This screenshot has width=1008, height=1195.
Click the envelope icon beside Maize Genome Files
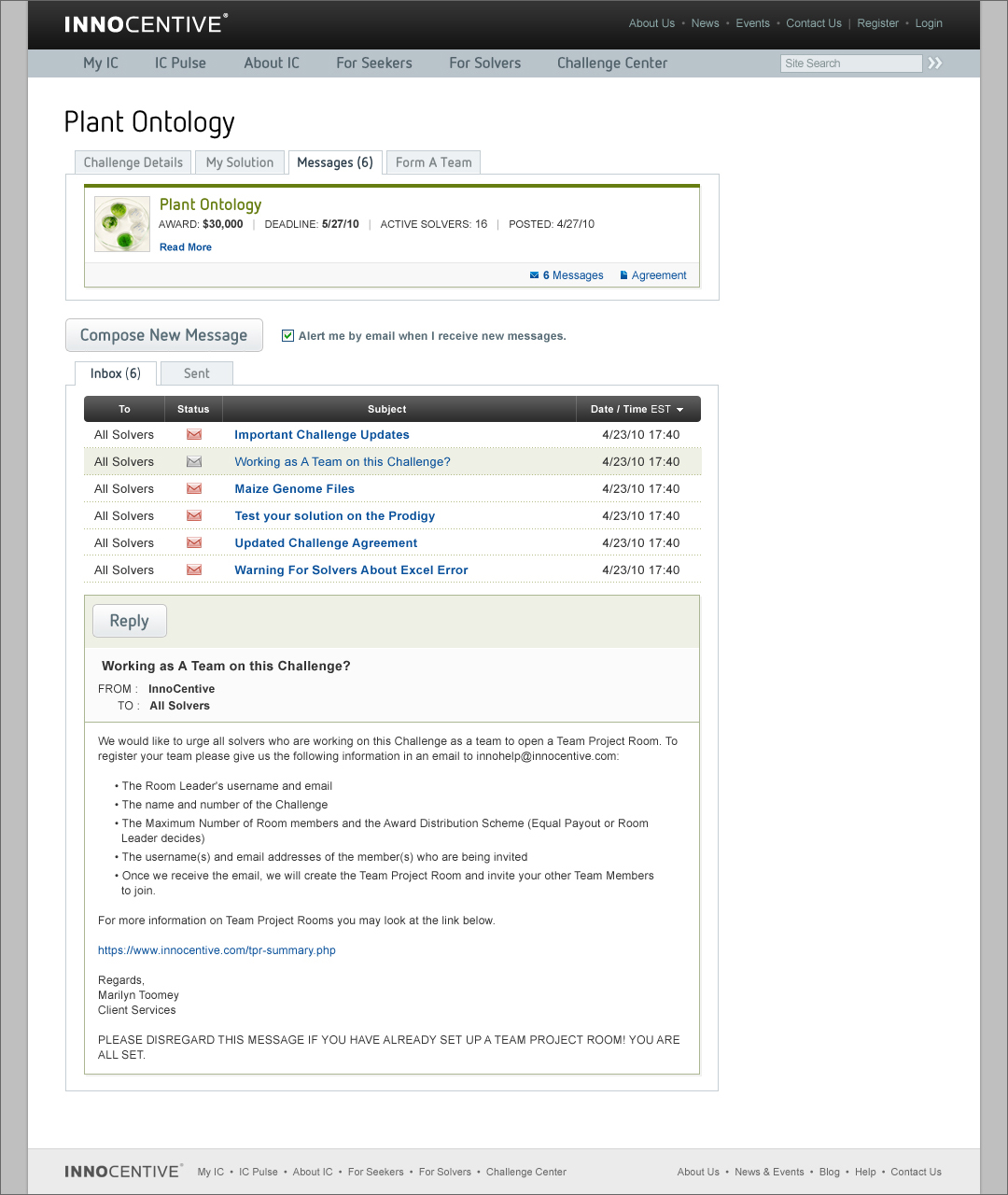tap(194, 488)
